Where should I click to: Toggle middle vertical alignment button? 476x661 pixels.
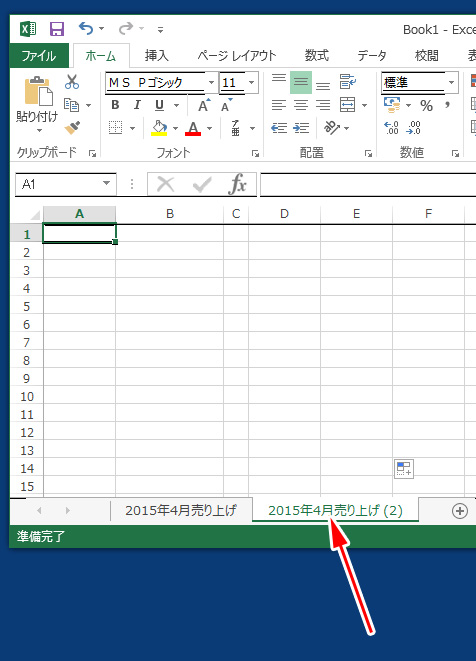(301, 82)
